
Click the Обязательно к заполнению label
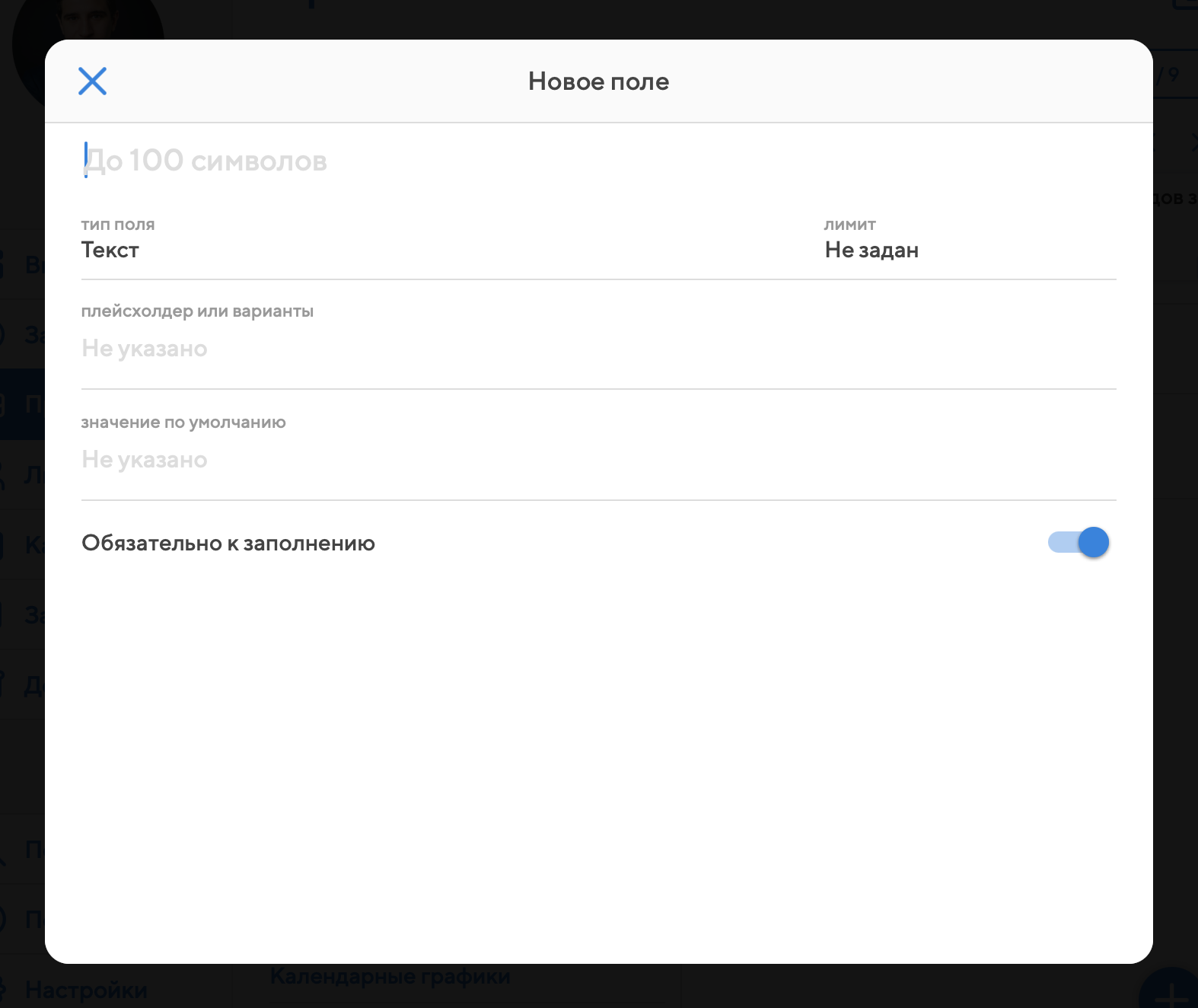[228, 543]
